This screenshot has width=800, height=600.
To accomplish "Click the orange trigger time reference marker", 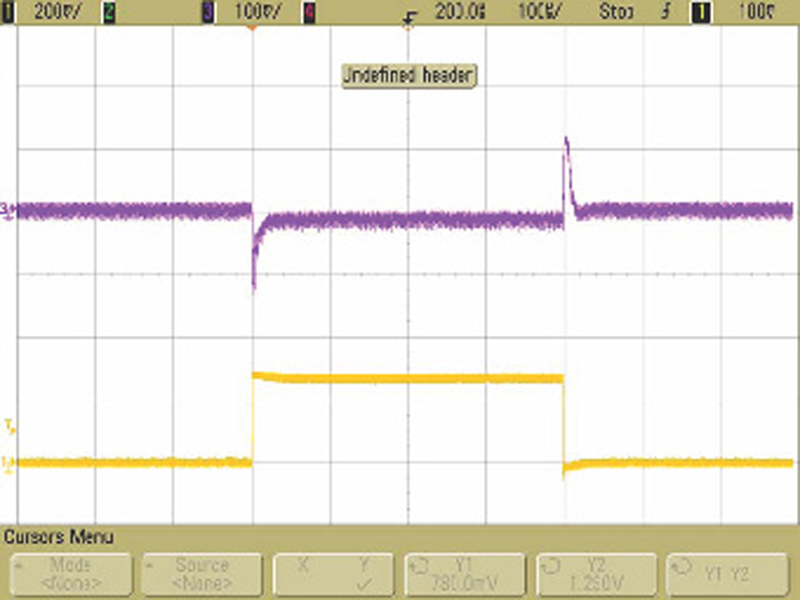I will click(251, 26).
